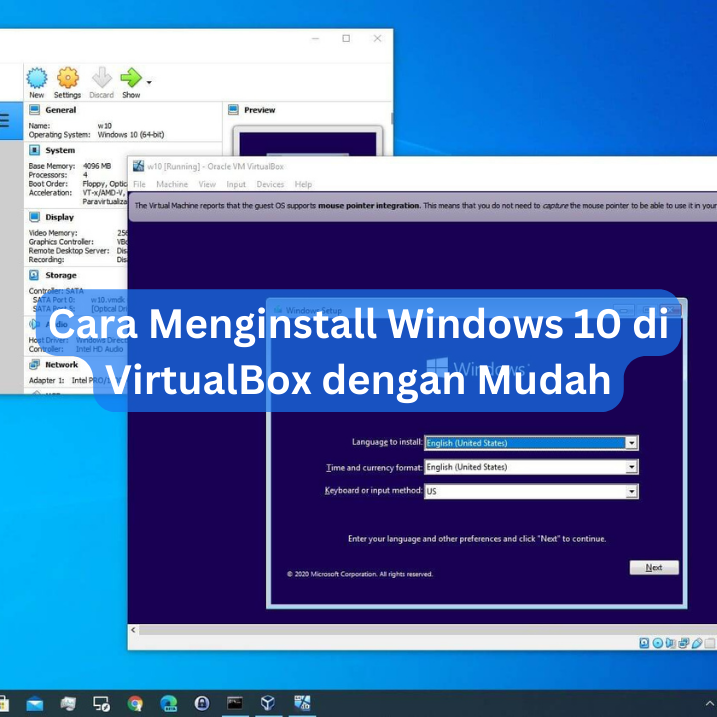The height and width of the screenshot is (717, 717).
Task: Click the '© 2020 Microsoft Corporation' copyright text
Action: pyautogui.click(x=359, y=574)
